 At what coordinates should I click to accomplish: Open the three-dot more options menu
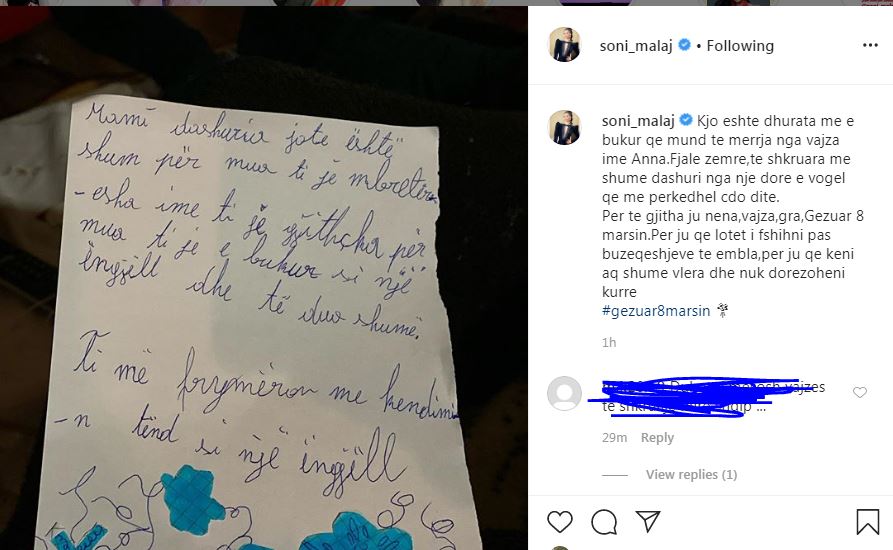click(x=870, y=45)
